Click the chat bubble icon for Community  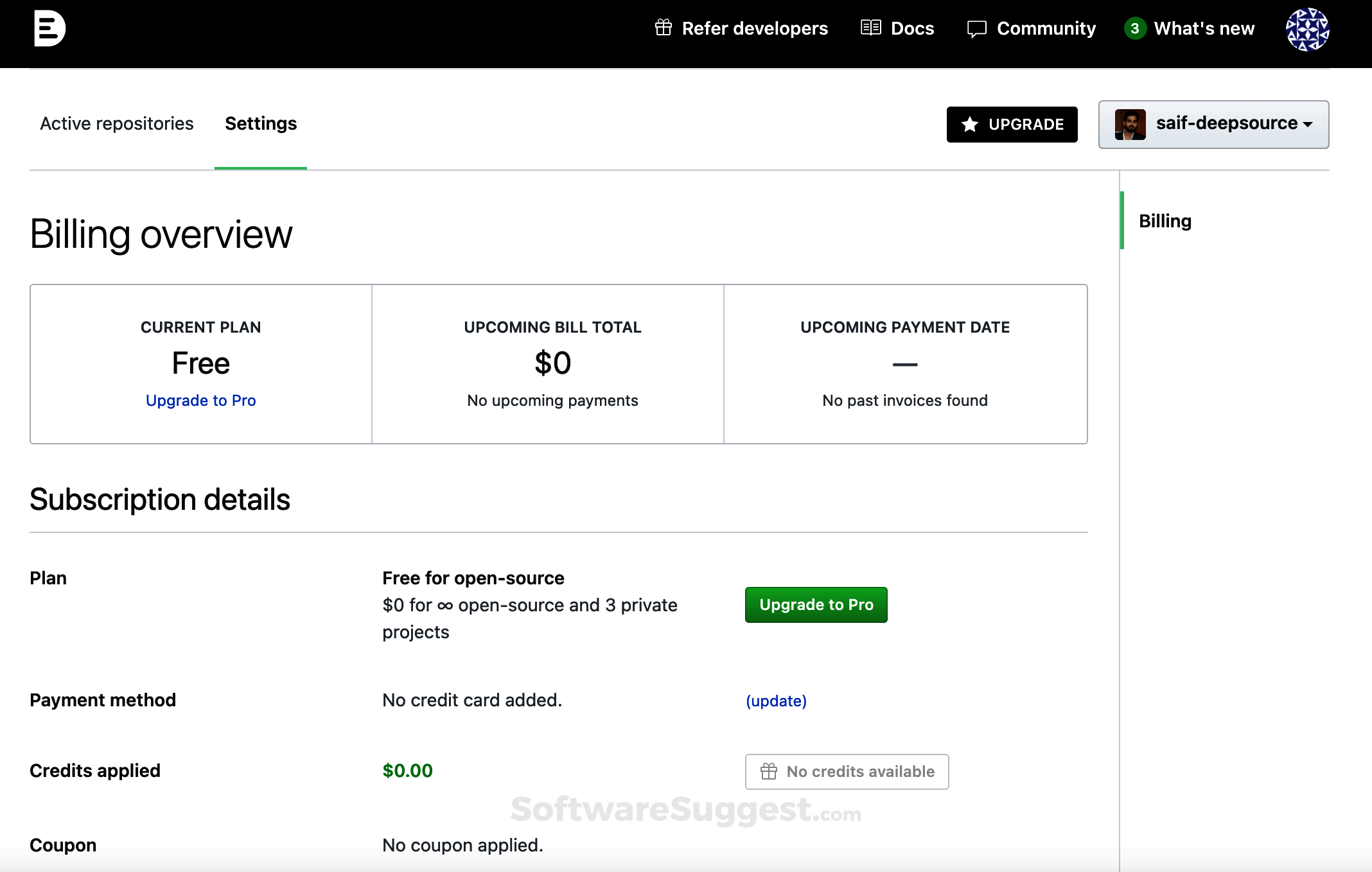tap(976, 28)
